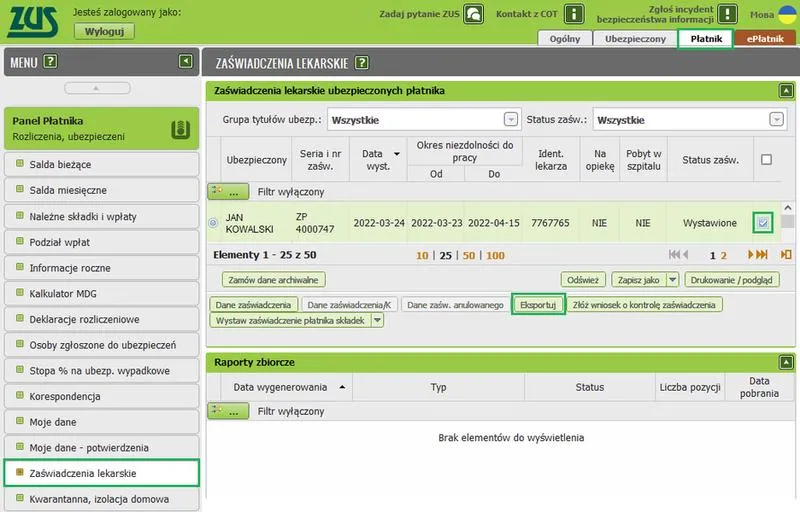
Task: Show 100 elements per page
Action: pyautogui.click(x=495, y=255)
